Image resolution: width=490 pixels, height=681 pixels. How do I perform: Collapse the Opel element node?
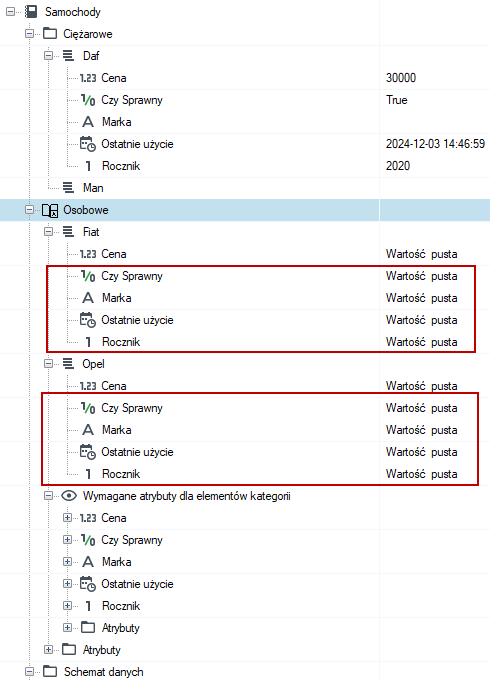(x=49, y=364)
